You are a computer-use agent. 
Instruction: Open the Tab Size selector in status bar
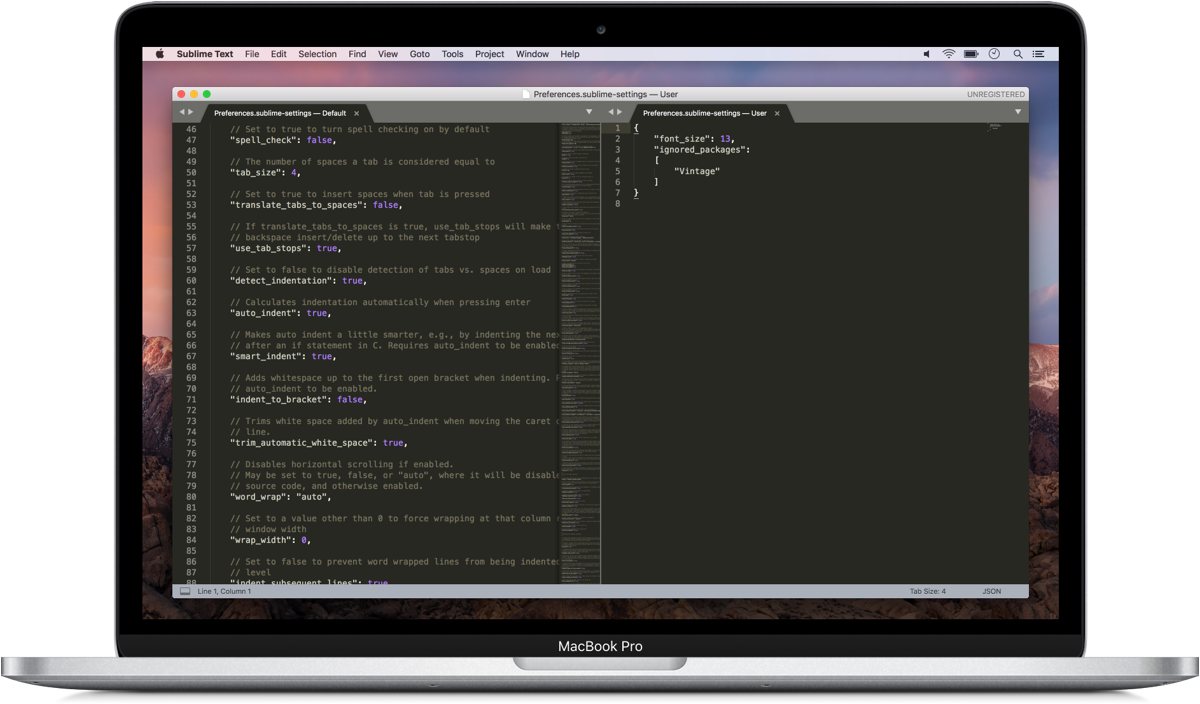click(927, 591)
